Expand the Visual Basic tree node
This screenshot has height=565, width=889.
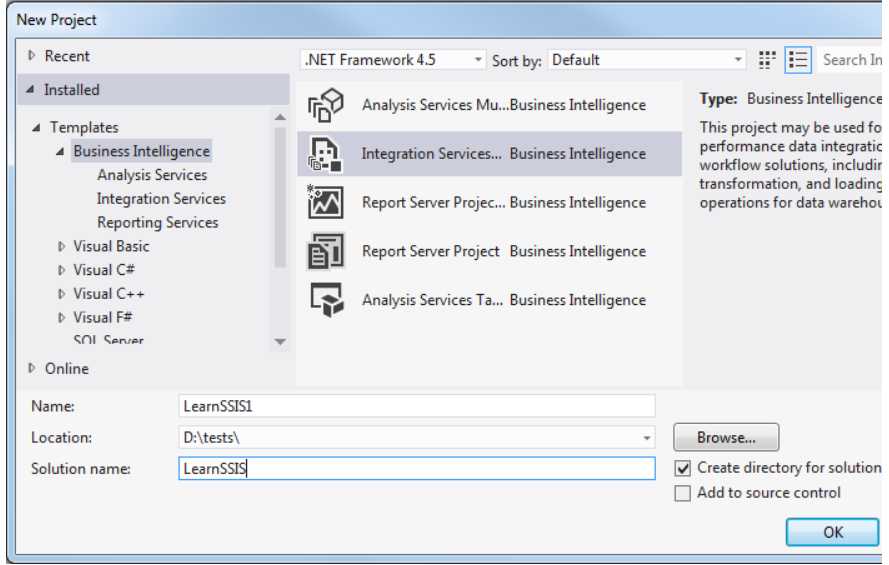coord(61,247)
